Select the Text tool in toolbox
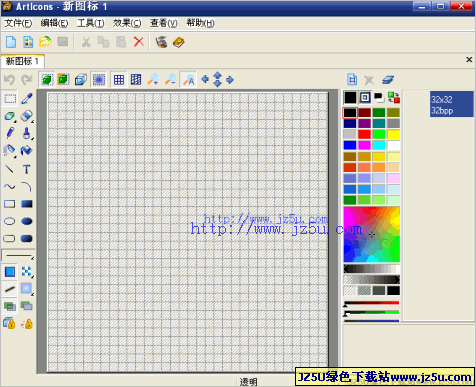The image size is (476, 387). pos(27,169)
